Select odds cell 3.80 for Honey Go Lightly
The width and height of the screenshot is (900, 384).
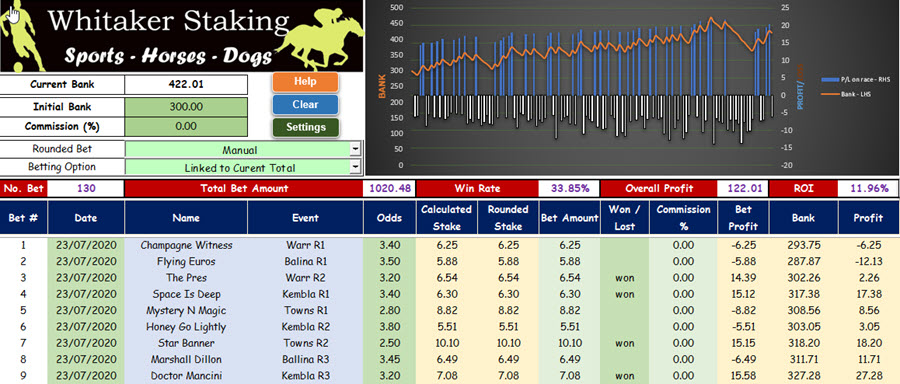click(x=389, y=327)
